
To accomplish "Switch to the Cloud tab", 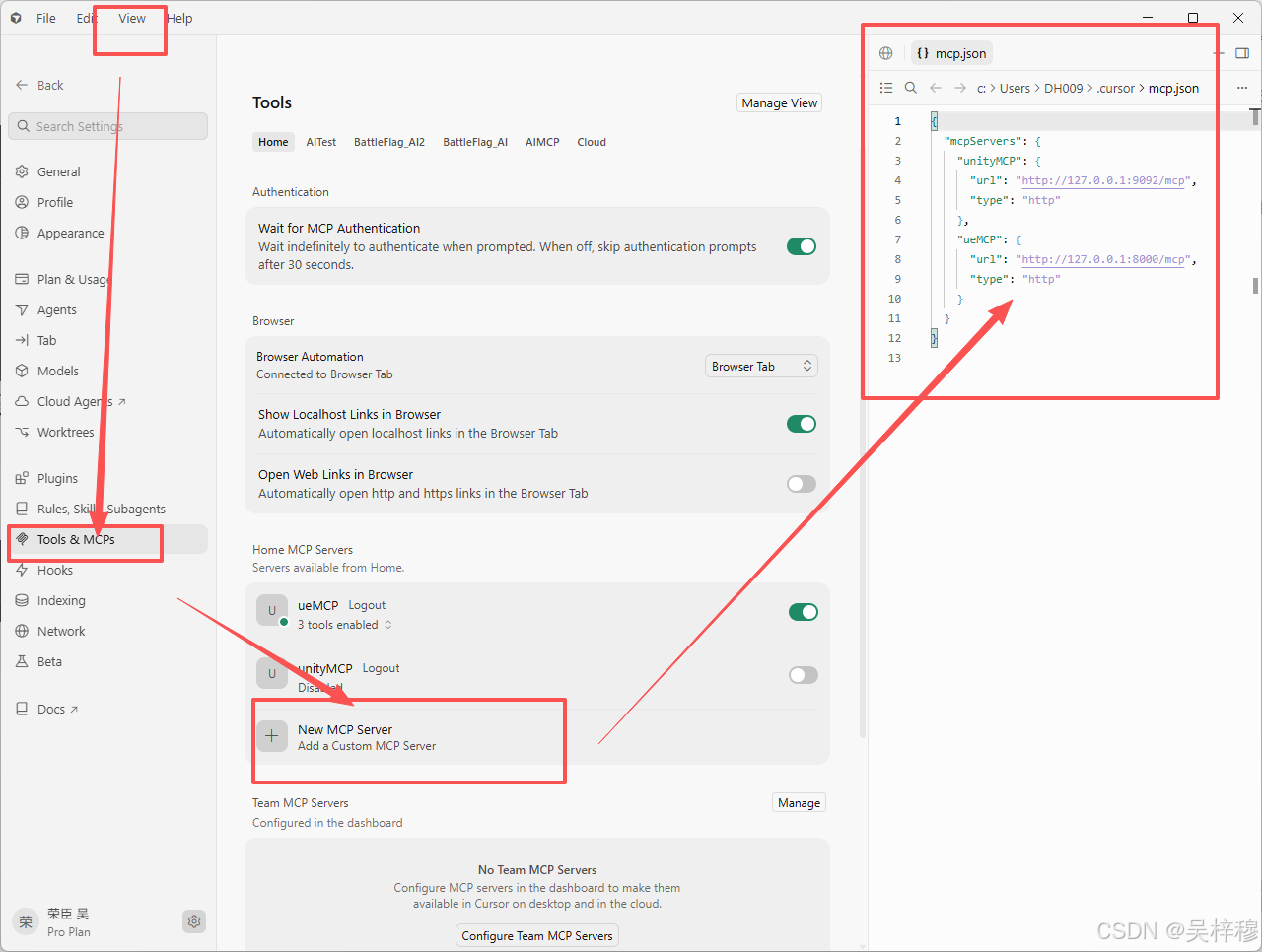I will click(592, 142).
